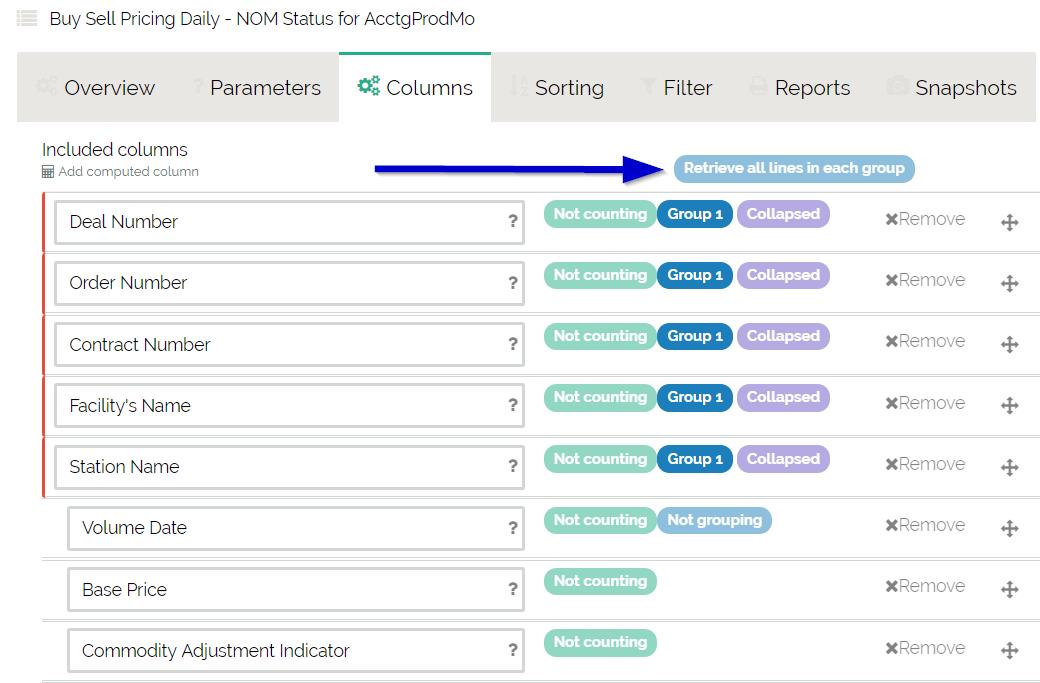The width and height of the screenshot is (1040, 683).
Task: Click the move handle for Commodity Adjustment Indicator
Action: [x=1009, y=651]
